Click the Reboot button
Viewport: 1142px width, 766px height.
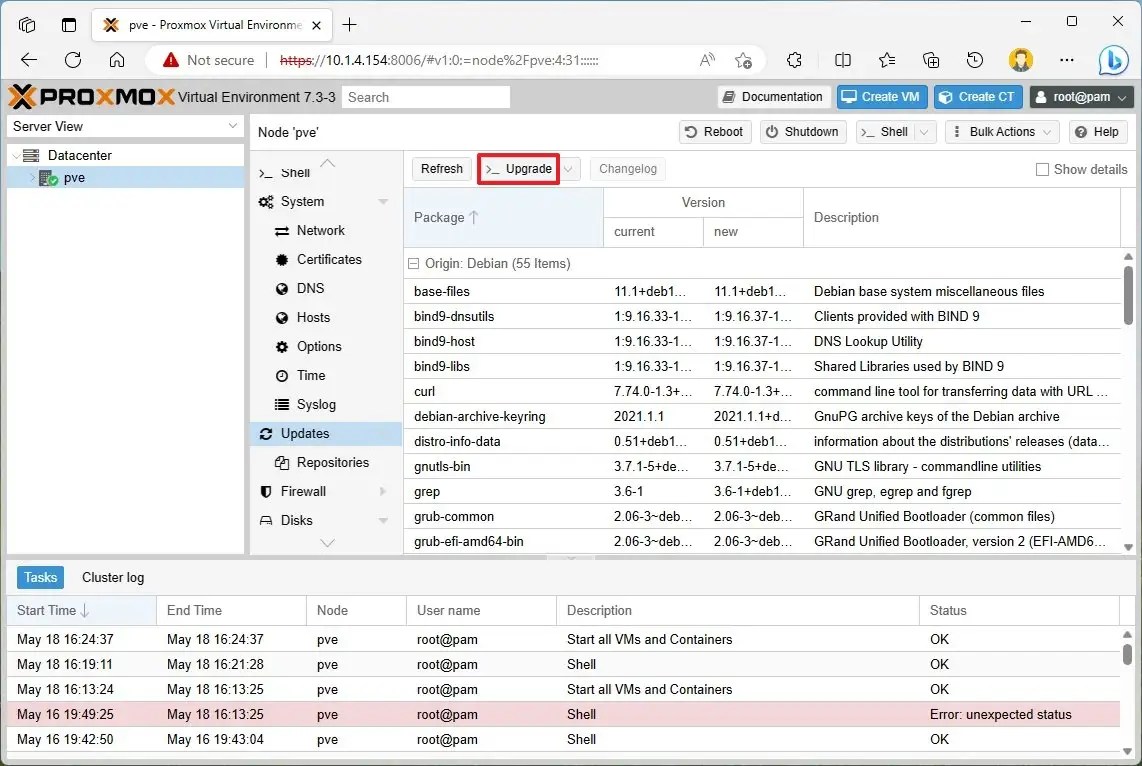(x=715, y=132)
